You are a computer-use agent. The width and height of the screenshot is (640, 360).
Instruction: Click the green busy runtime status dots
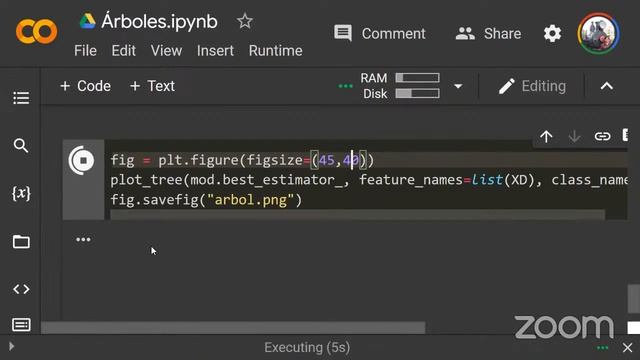(345, 86)
